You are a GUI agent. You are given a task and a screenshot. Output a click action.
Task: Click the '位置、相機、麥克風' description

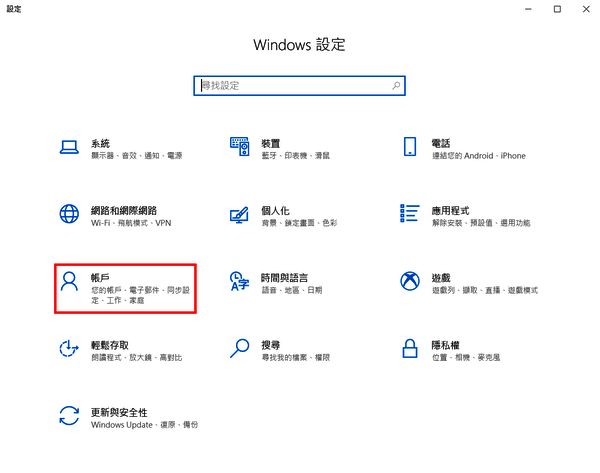pyautogui.click(x=466, y=357)
